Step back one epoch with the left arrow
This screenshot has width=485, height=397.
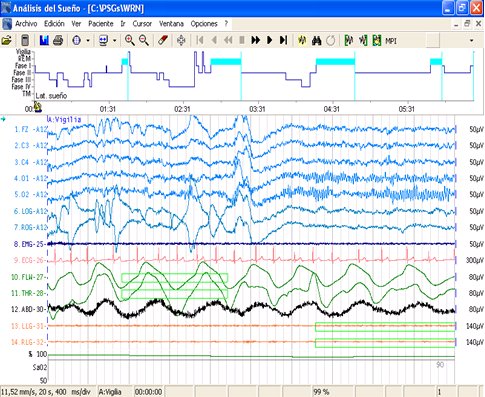[x=214, y=41]
